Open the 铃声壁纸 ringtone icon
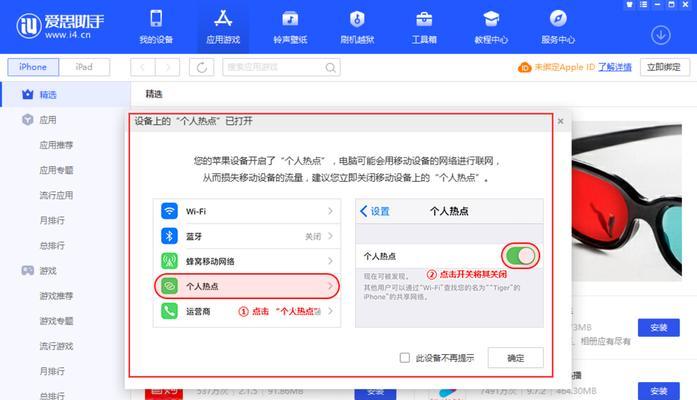697x400 pixels. pos(290,19)
